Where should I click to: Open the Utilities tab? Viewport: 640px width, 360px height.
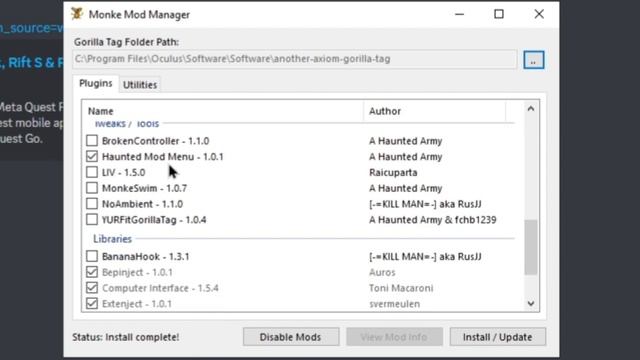[x=140, y=85]
